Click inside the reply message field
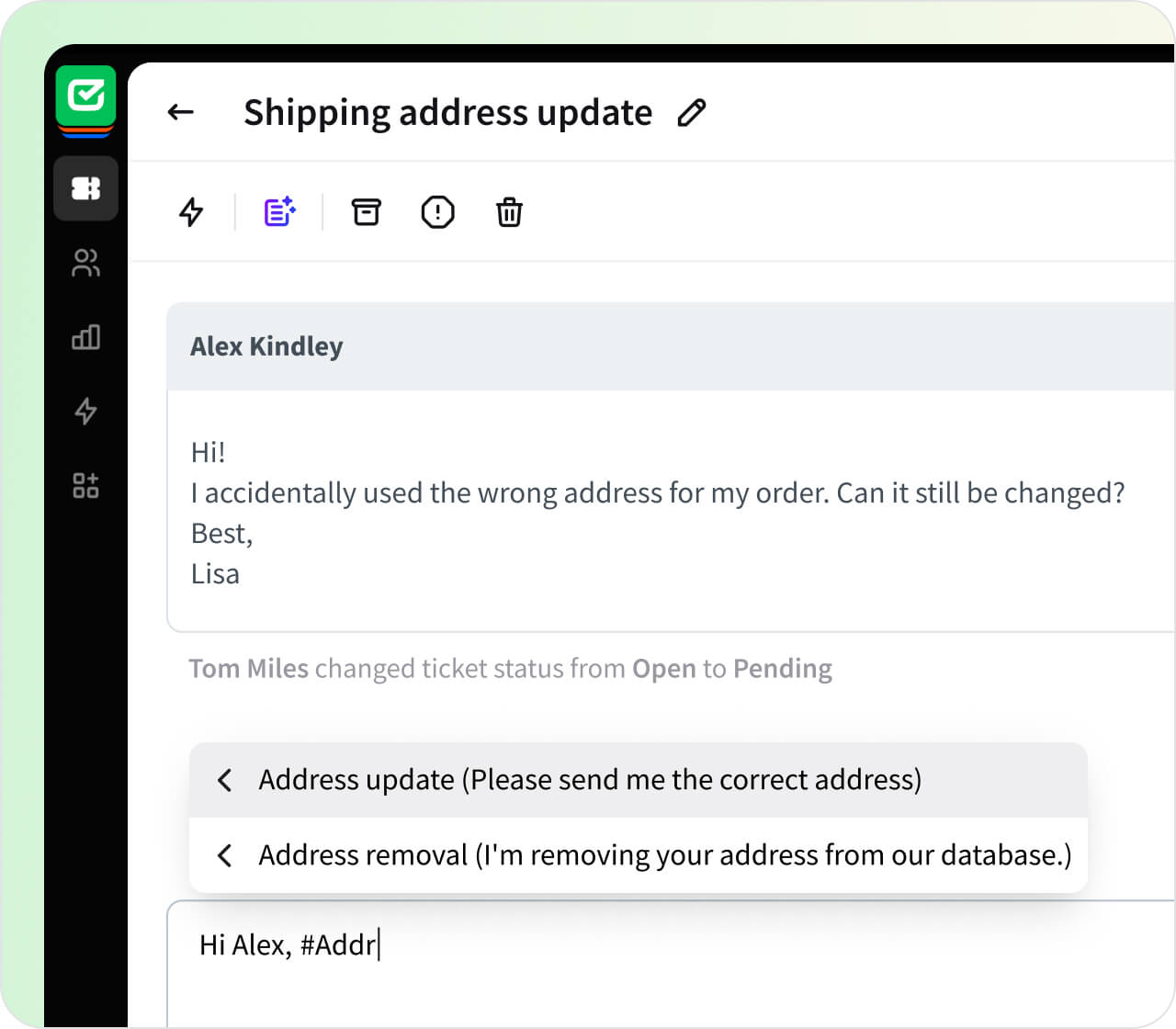 643,944
